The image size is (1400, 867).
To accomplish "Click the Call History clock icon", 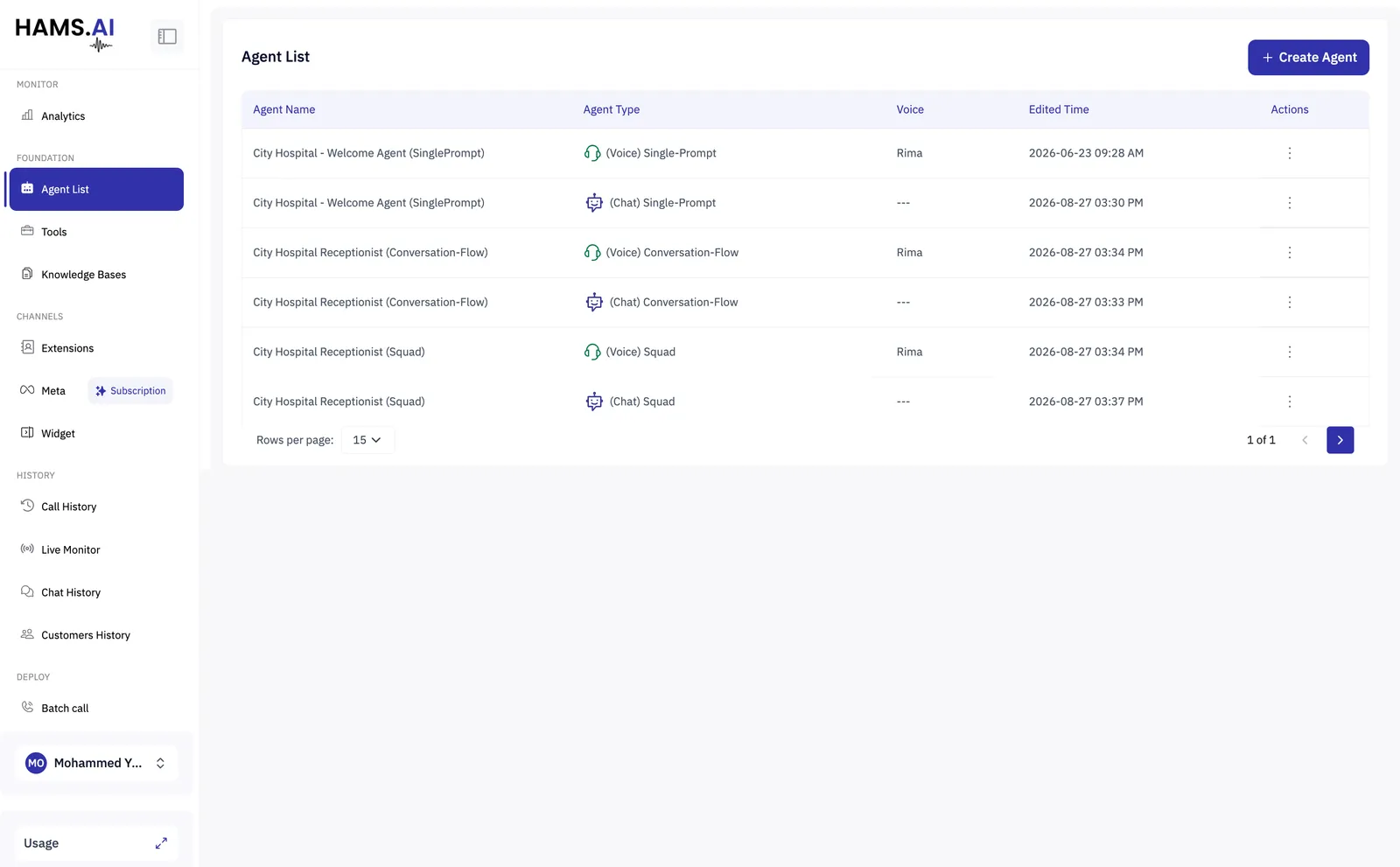I will (27, 506).
